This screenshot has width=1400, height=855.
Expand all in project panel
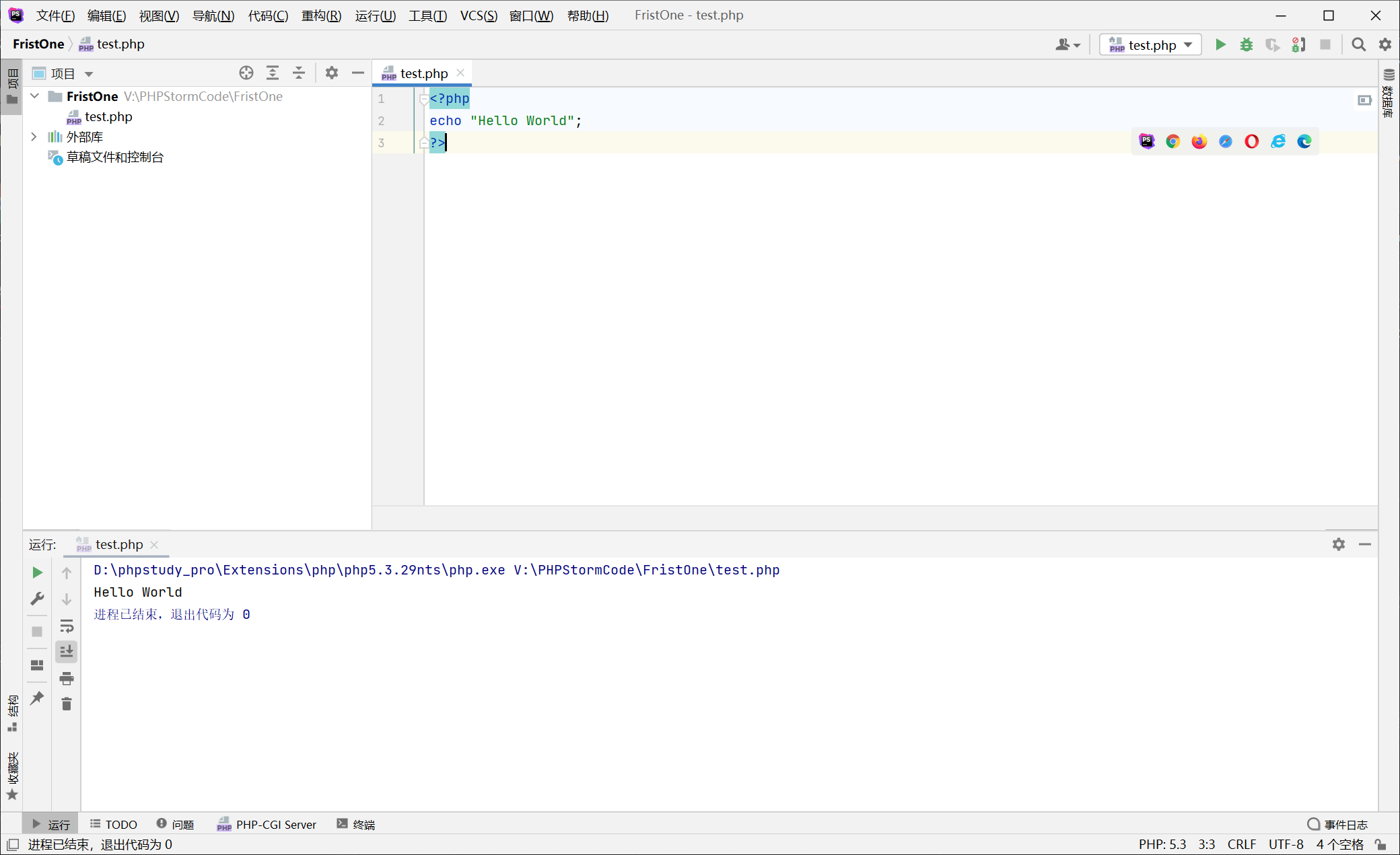click(x=273, y=73)
